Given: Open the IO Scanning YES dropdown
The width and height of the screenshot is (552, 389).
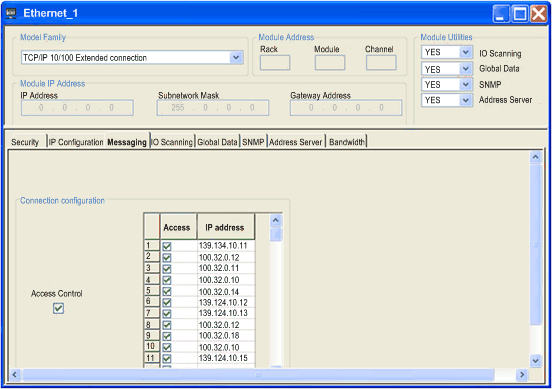Looking at the screenshot, I should (x=465, y=52).
